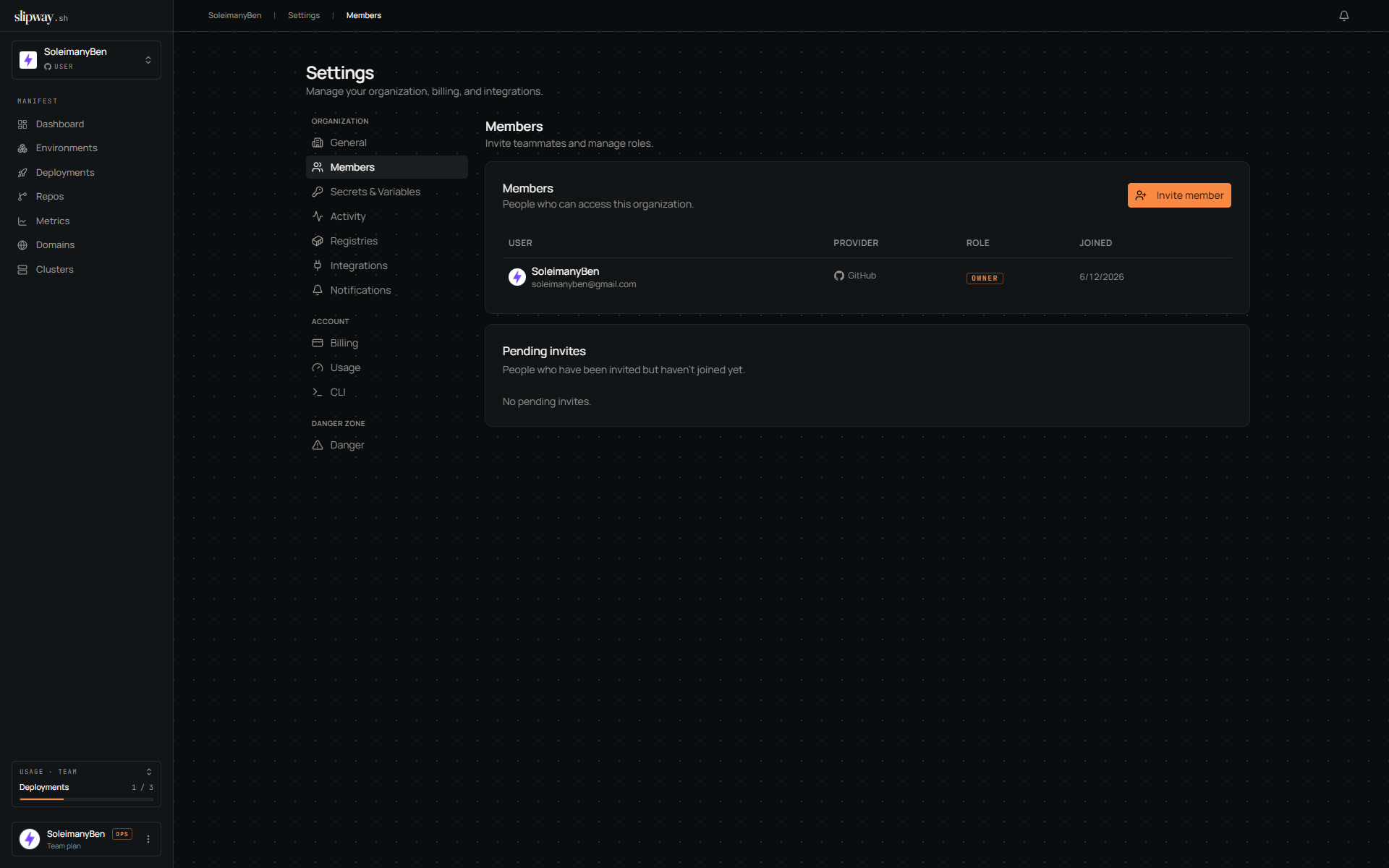This screenshot has width=1389, height=868.
Task: Click SoleimanyBen avatar in members table
Action: click(x=517, y=277)
